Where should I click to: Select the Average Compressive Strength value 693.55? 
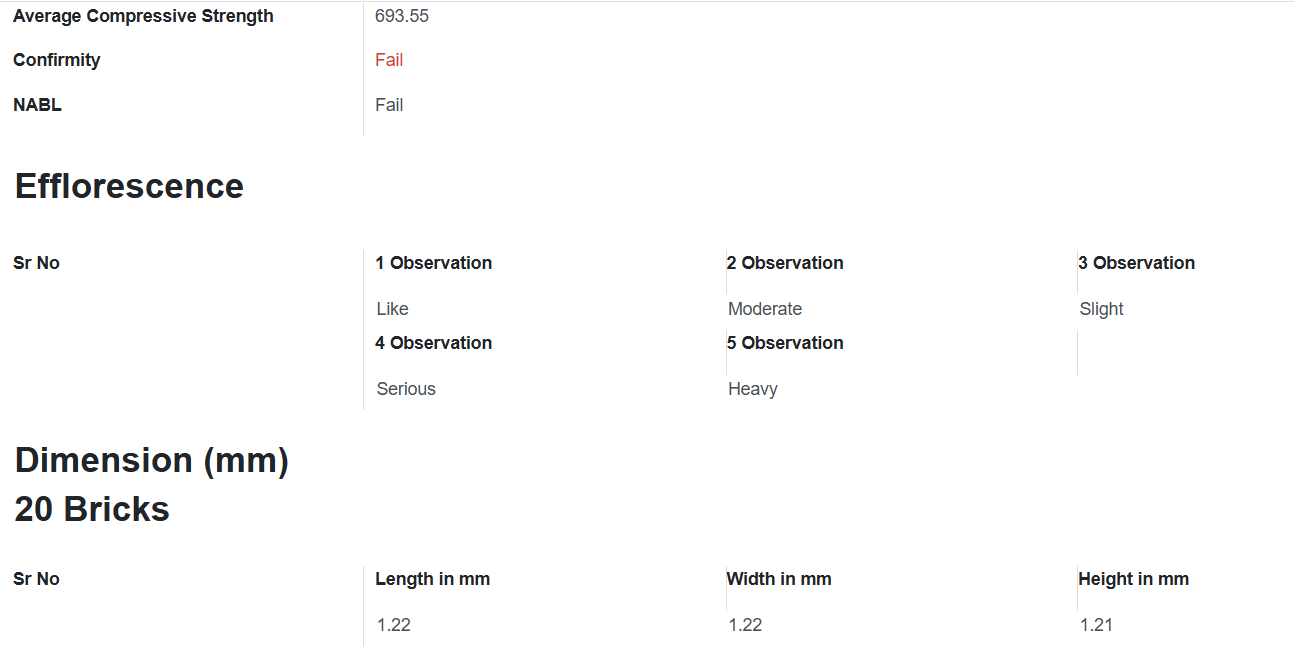pyautogui.click(x=402, y=16)
